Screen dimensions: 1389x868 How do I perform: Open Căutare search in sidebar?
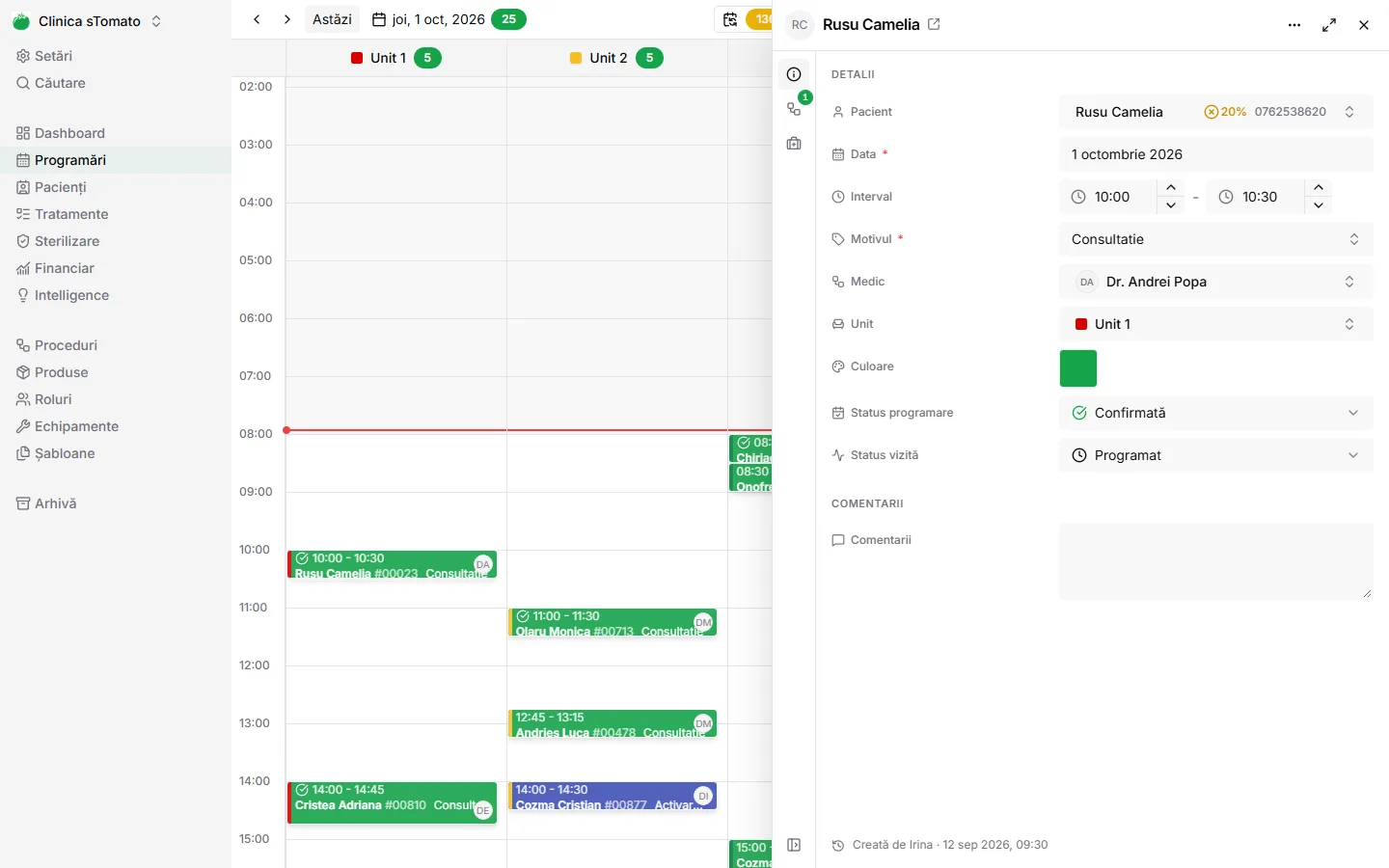click(x=116, y=83)
